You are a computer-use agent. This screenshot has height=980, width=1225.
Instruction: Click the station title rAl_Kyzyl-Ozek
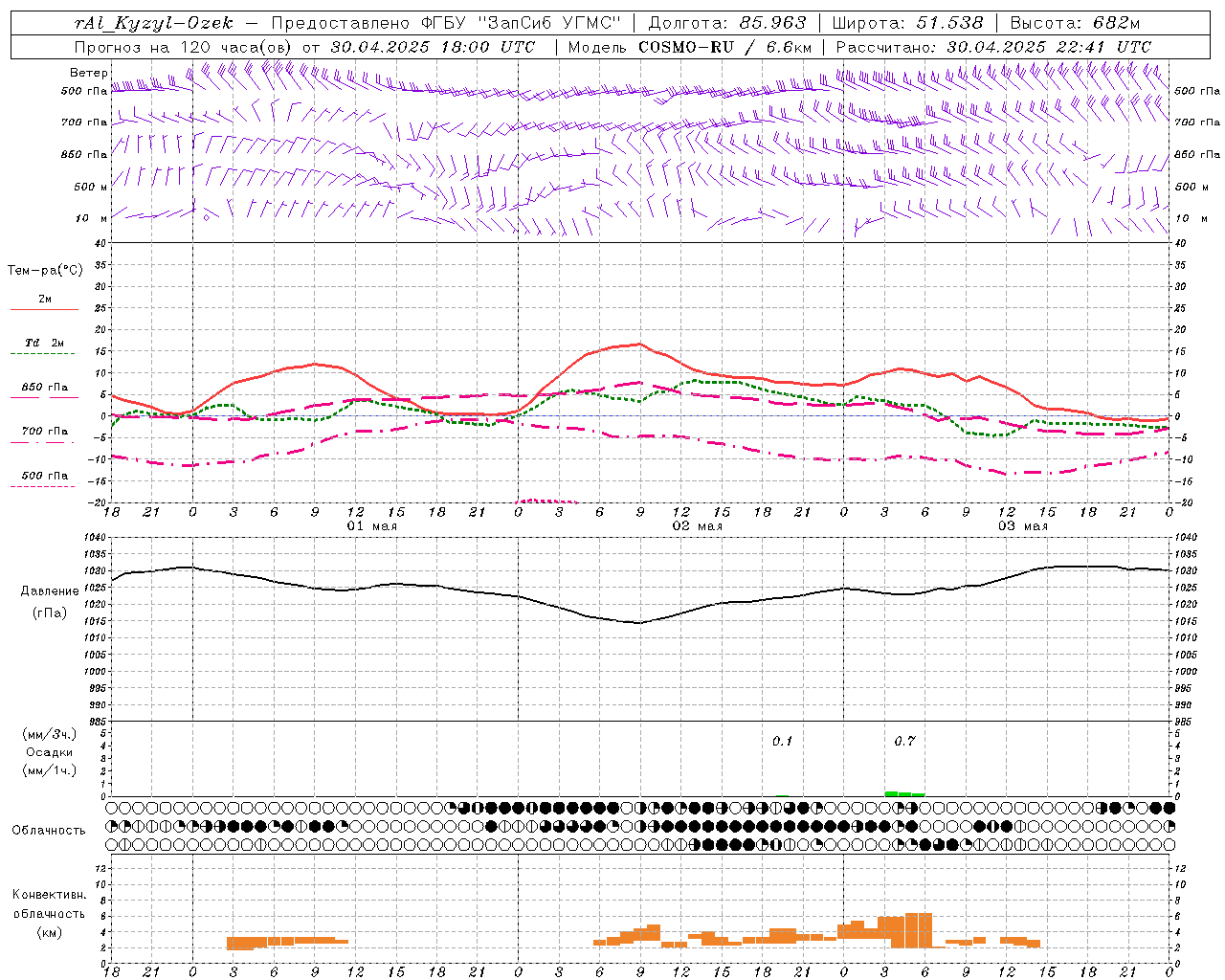[153, 23]
